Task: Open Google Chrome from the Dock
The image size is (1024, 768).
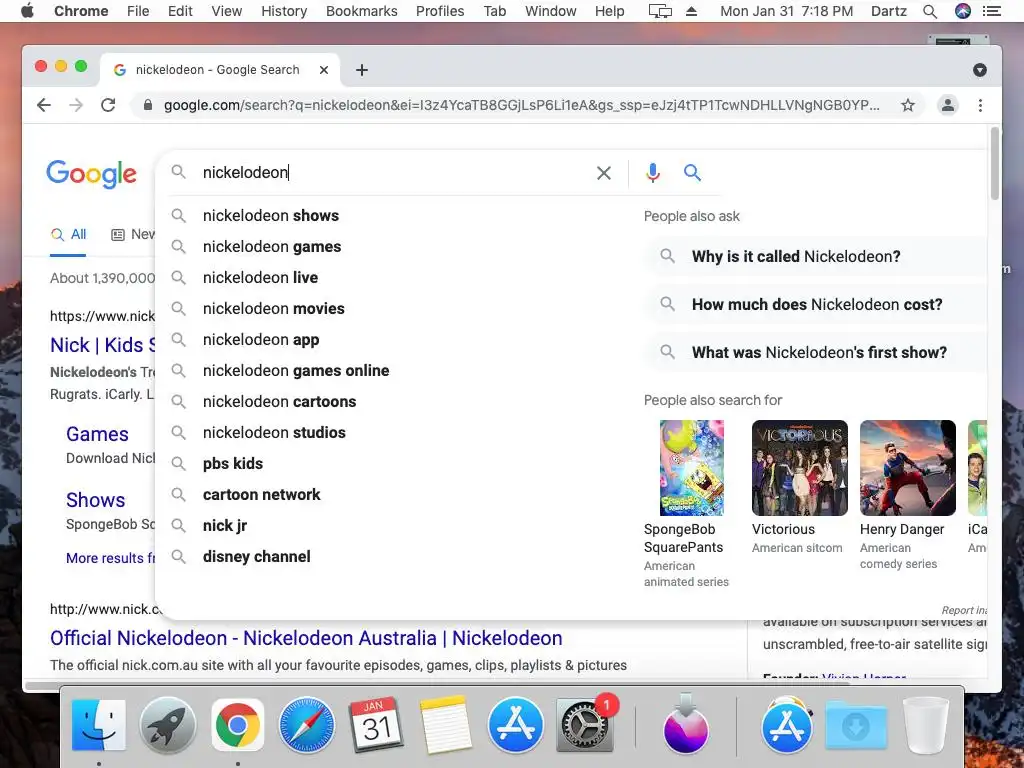Action: (x=238, y=725)
